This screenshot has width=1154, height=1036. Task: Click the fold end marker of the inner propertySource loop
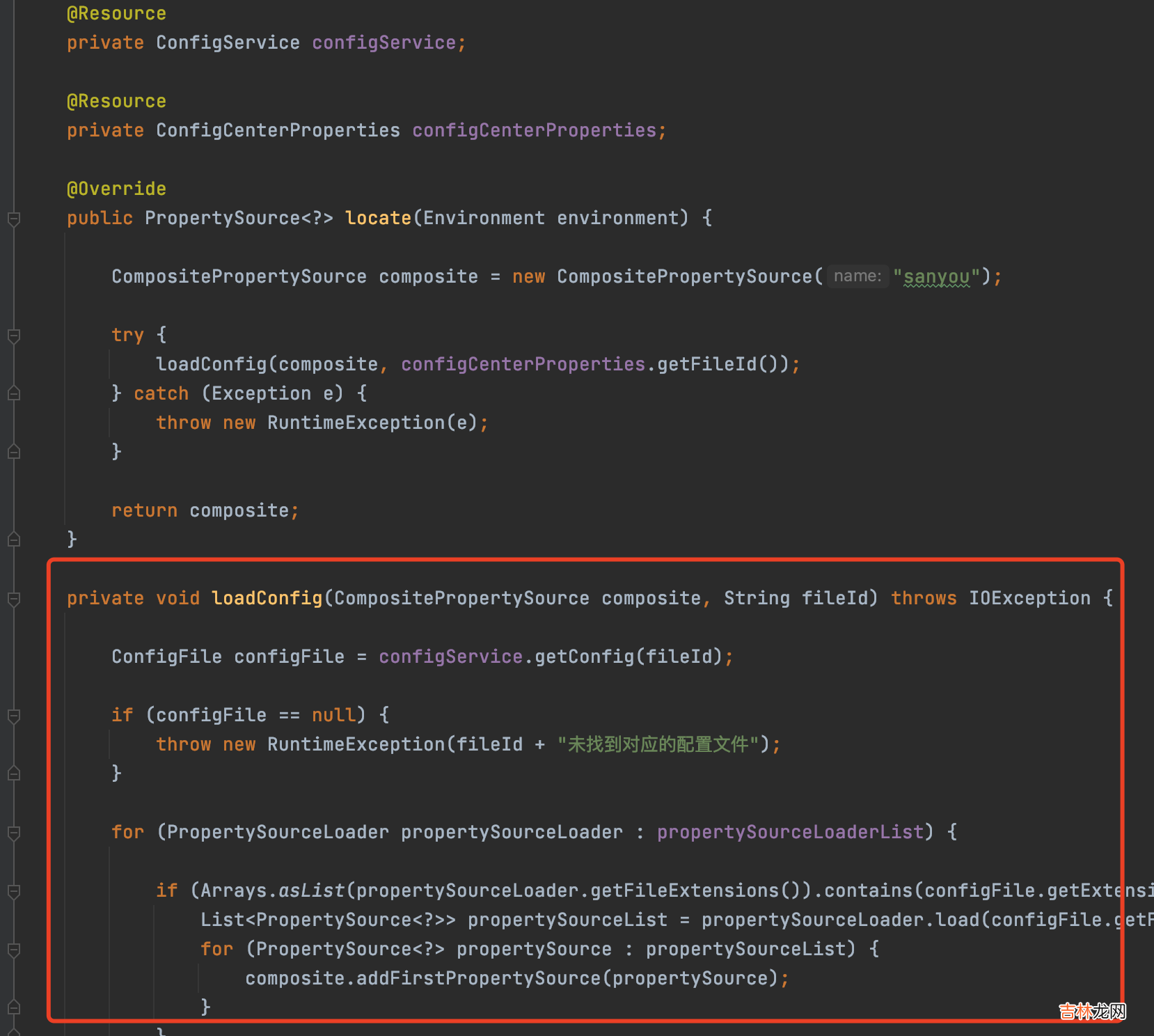coord(13,1007)
